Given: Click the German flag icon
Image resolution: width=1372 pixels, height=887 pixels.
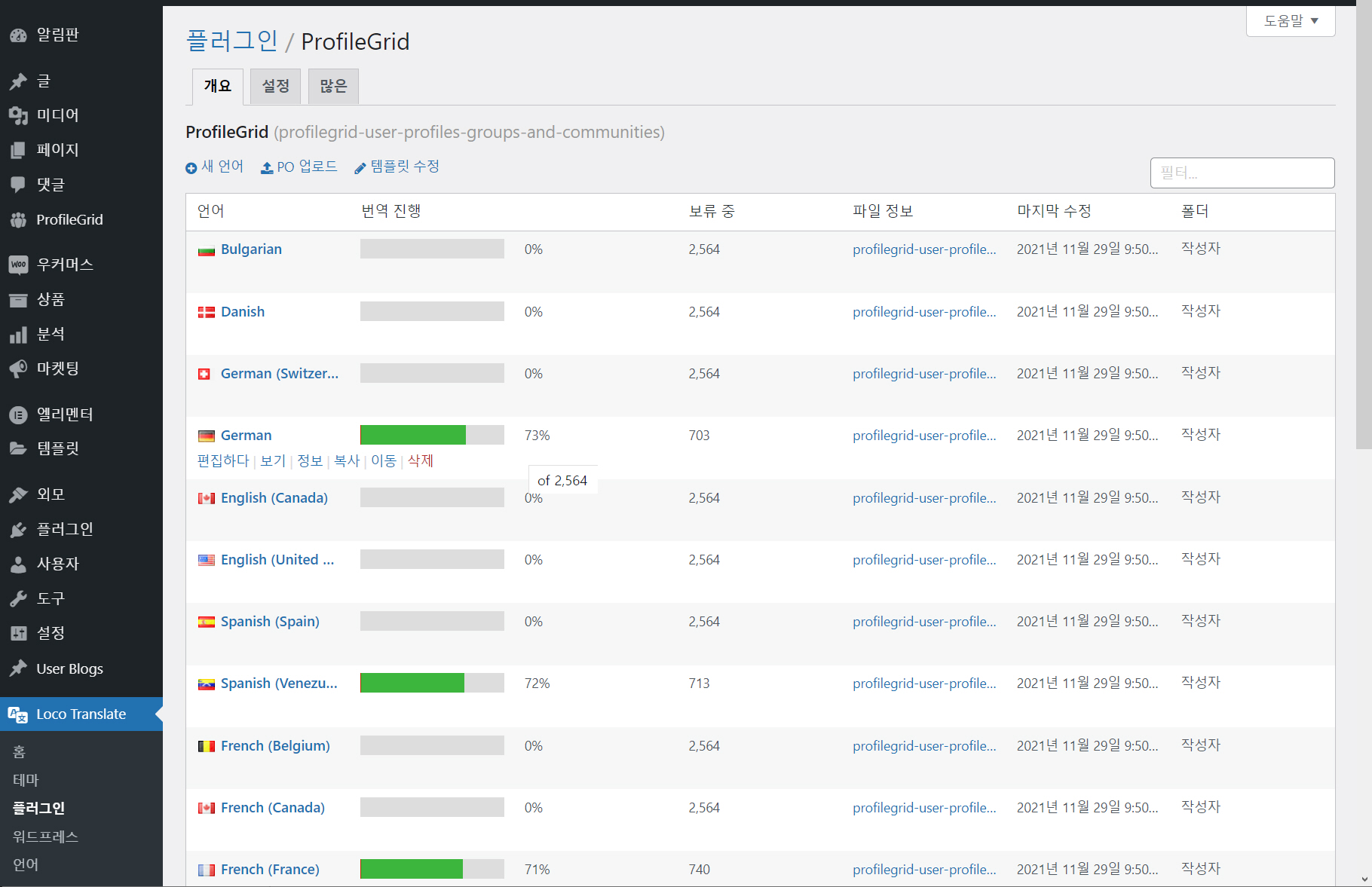Looking at the screenshot, I should (207, 436).
